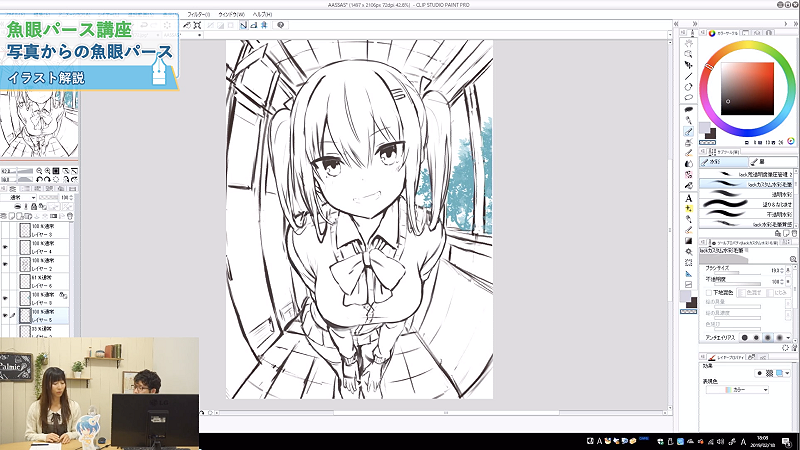
Task: Click the zoom in icon in Navigator
Action: click(47, 171)
